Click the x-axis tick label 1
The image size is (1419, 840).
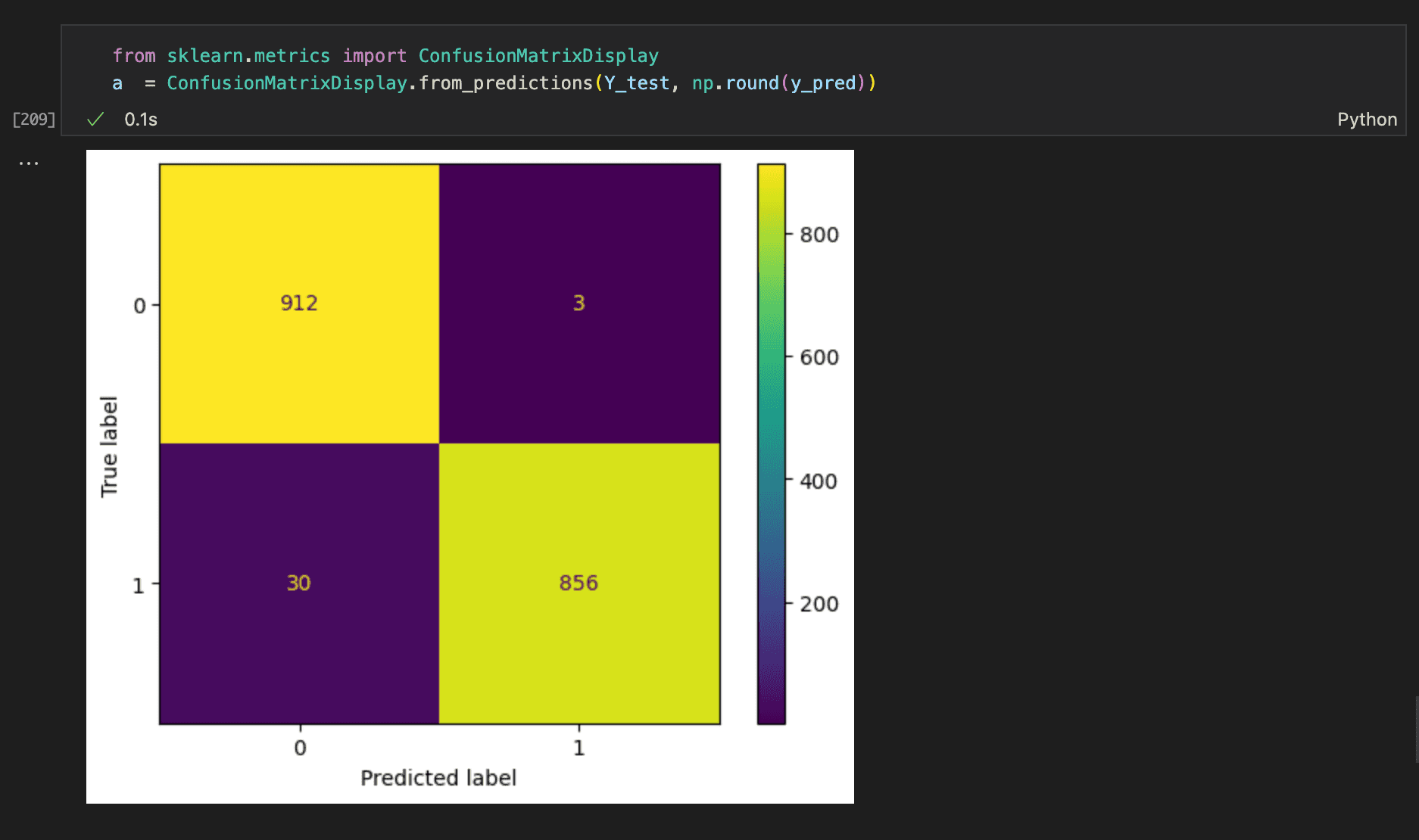click(579, 748)
